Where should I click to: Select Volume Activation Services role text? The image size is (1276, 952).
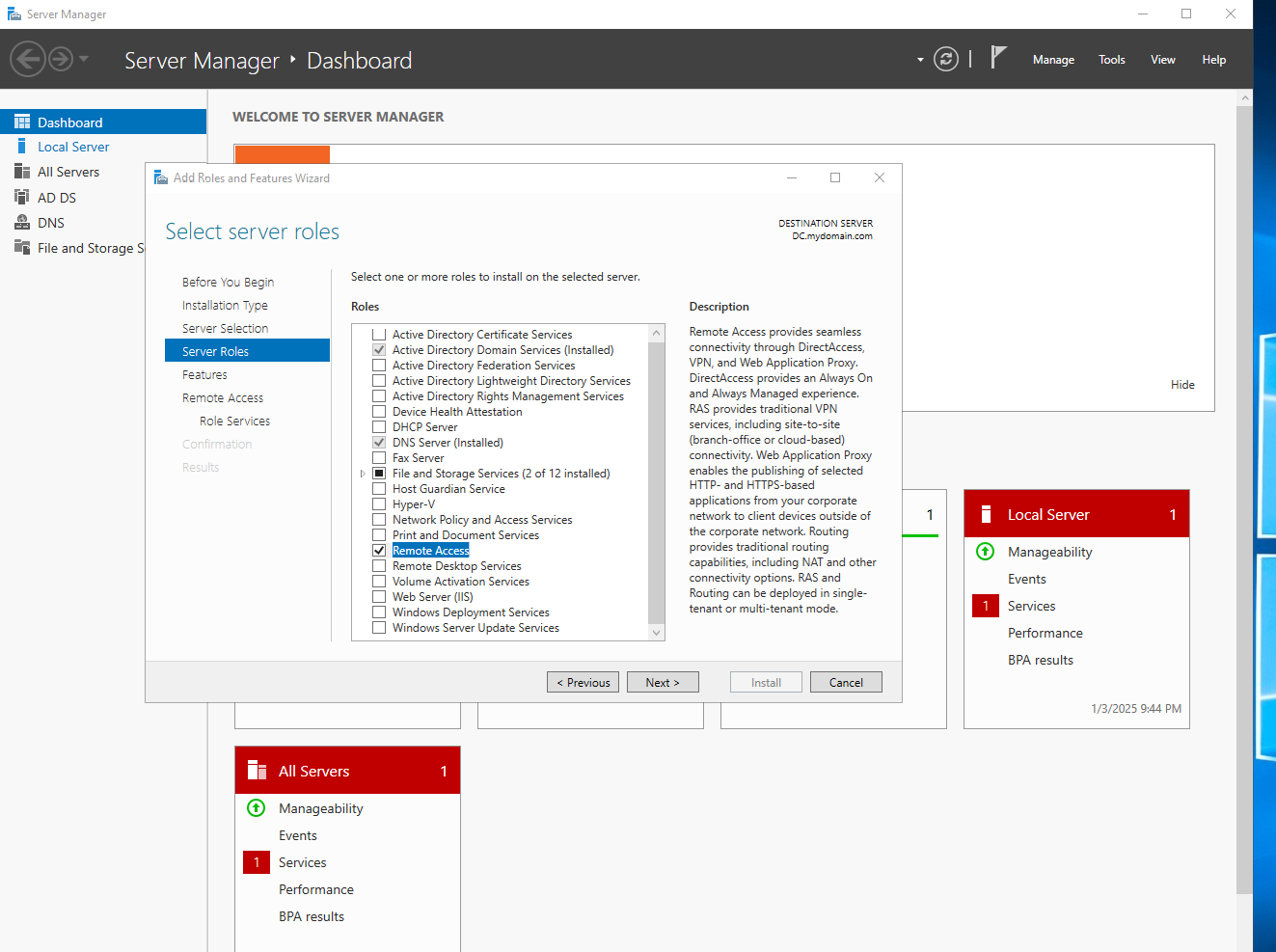461,582
